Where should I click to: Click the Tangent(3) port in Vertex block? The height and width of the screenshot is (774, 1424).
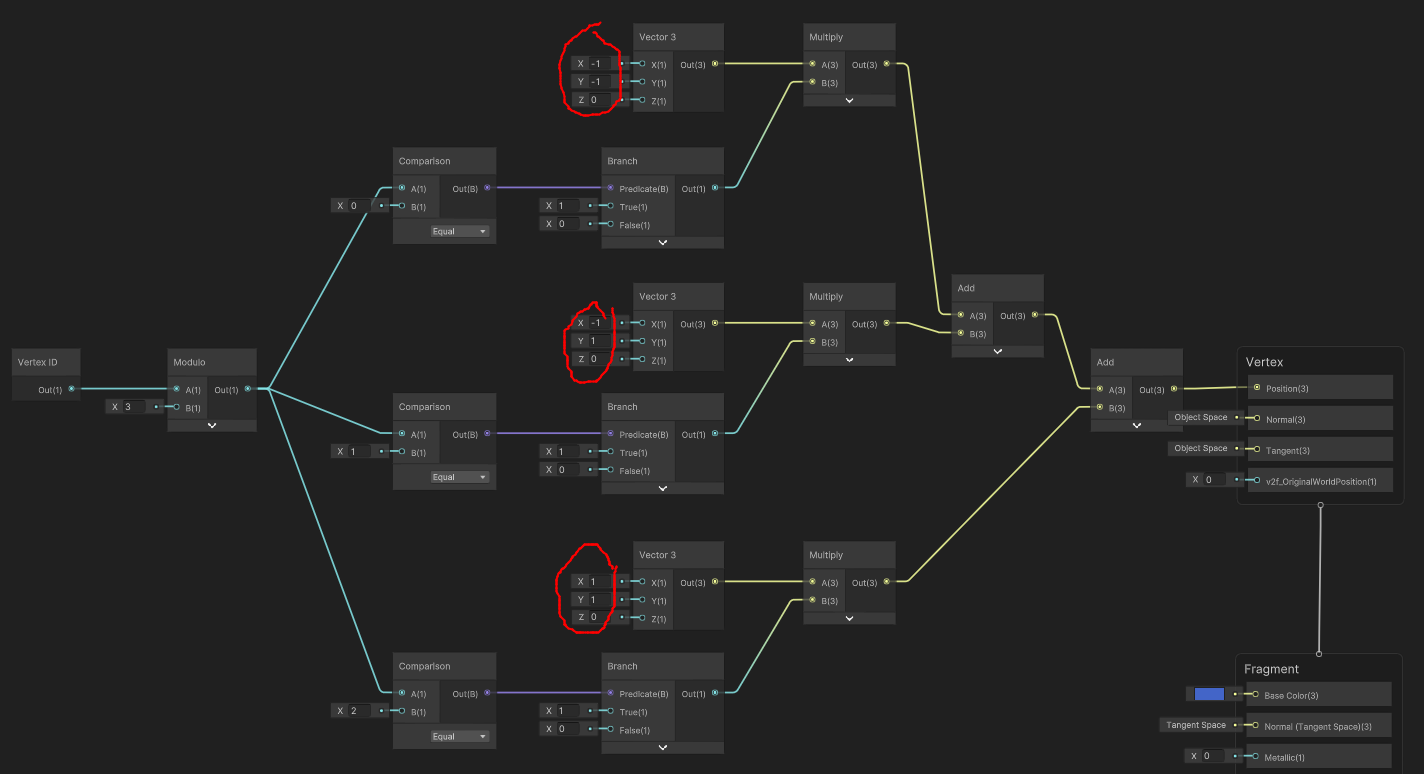(1256, 450)
